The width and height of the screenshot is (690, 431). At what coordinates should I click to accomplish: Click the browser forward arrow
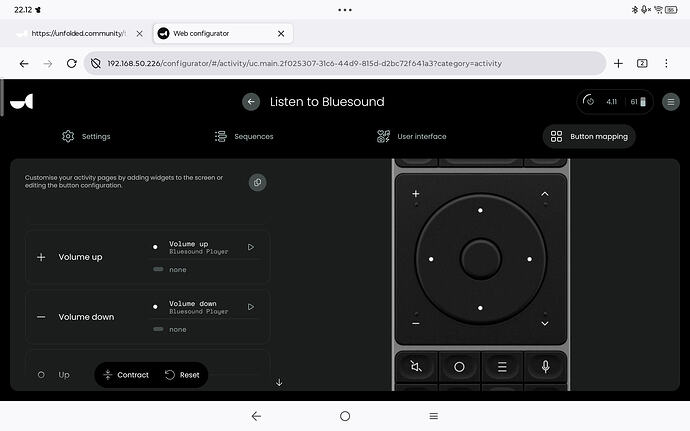[x=48, y=63]
